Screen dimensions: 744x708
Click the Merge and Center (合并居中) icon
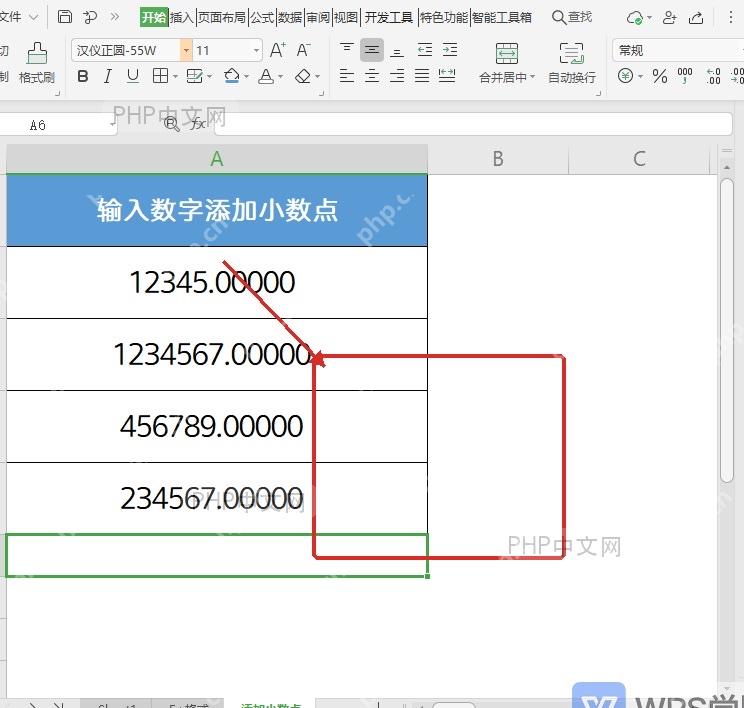(x=506, y=53)
